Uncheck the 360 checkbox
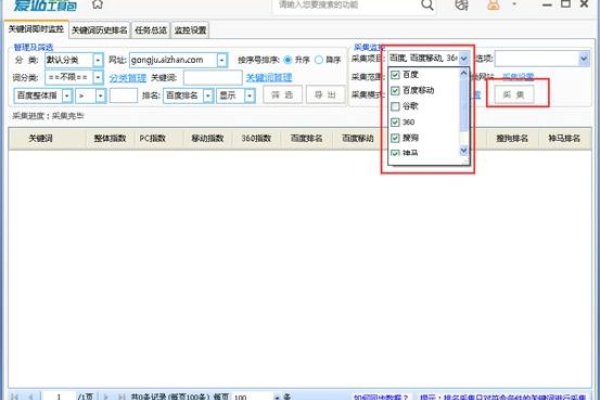 pos(395,122)
